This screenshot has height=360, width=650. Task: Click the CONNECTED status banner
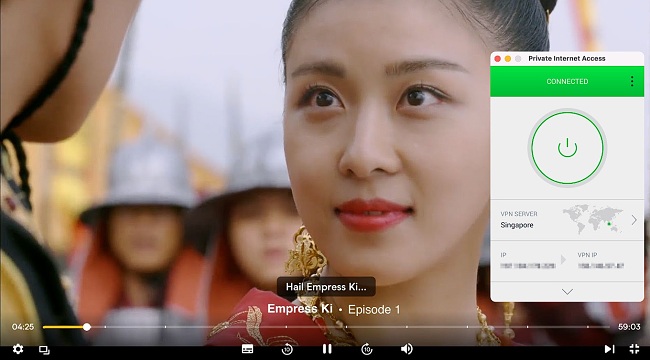(567, 81)
